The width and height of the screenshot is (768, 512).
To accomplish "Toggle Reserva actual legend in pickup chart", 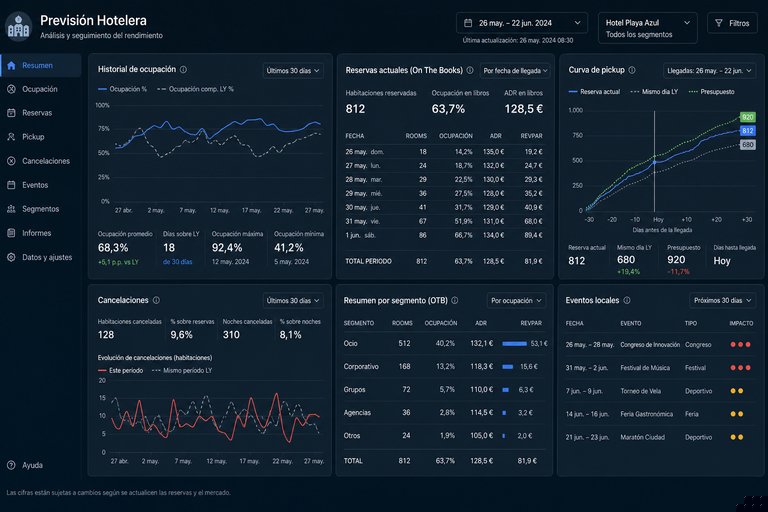I will (594, 92).
